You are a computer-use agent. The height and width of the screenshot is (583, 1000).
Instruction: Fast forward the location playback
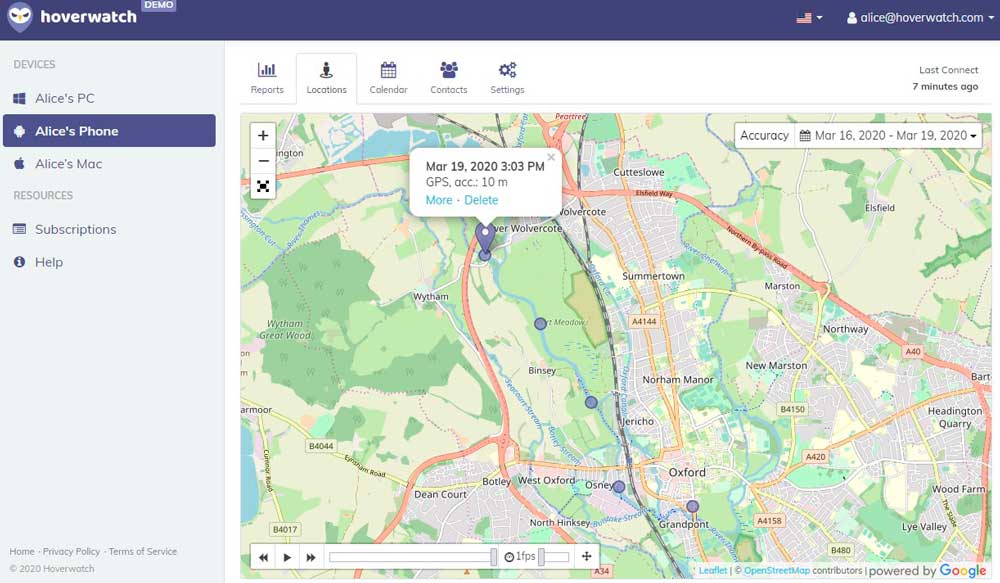(311, 557)
